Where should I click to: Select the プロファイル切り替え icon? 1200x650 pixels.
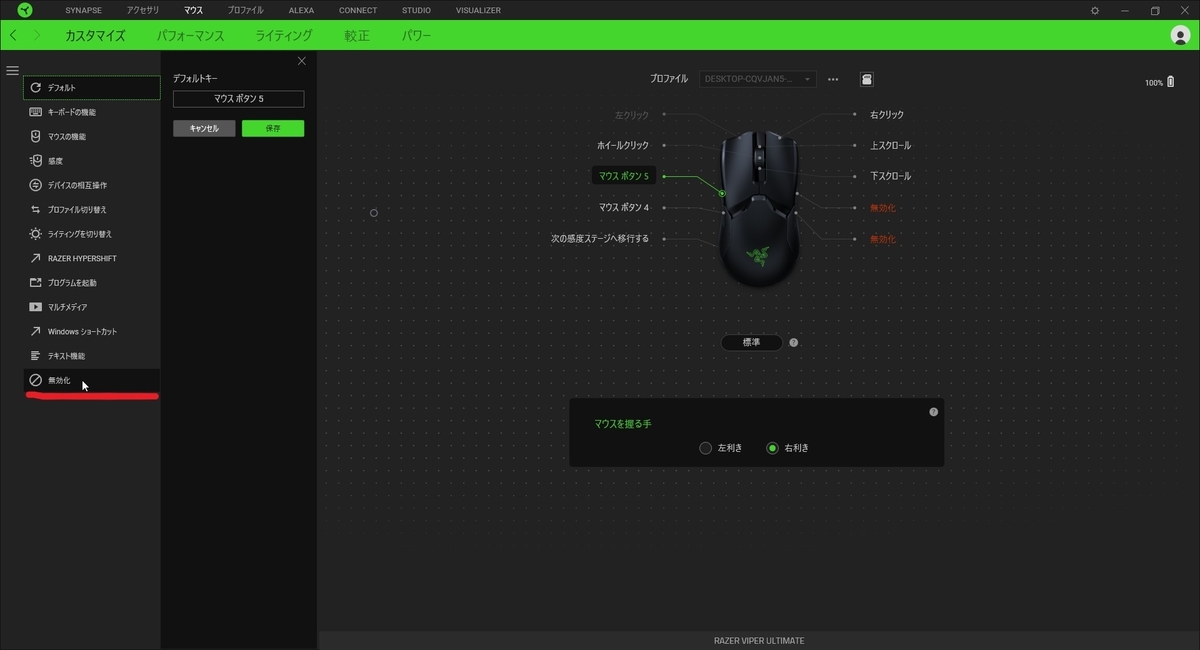click(x=36, y=209)
